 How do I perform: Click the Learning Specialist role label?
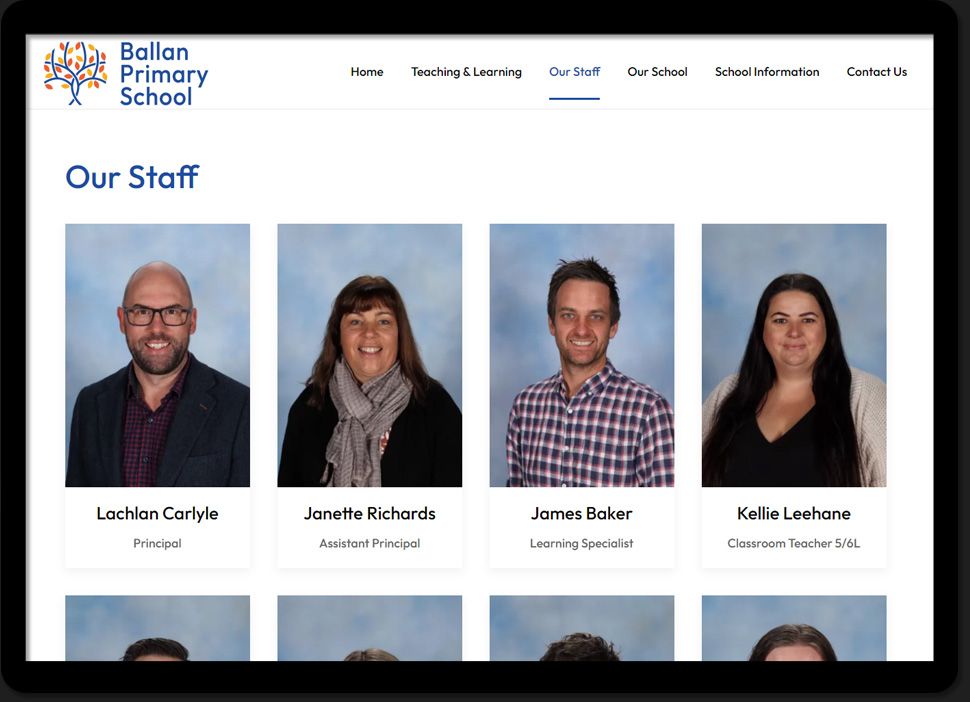(582, 544)
